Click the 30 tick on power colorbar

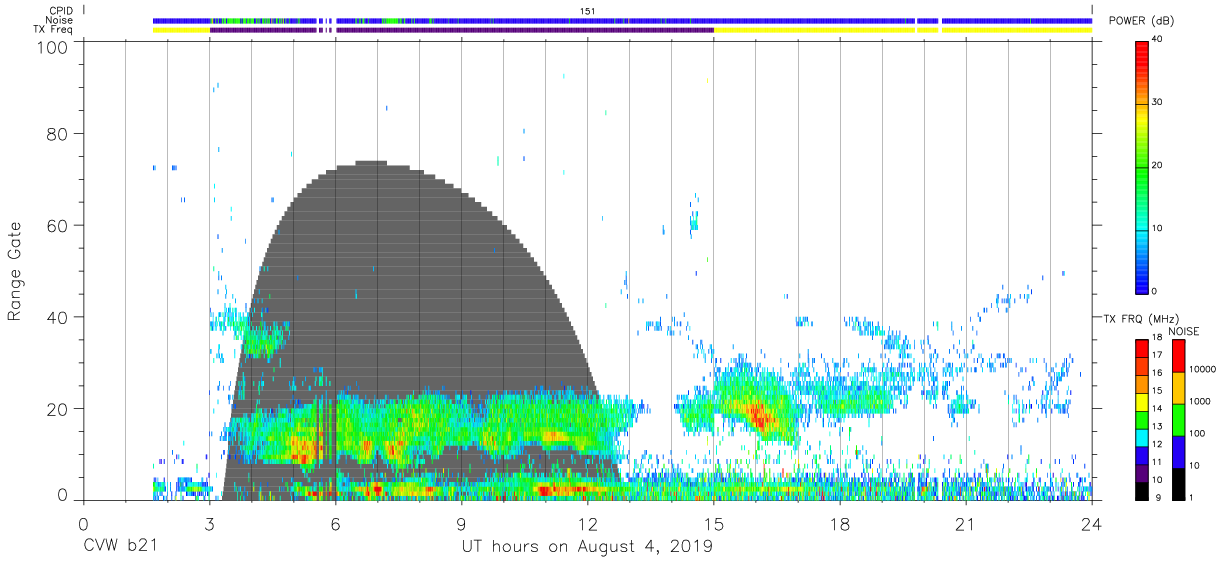click(x=1158, y=103)
